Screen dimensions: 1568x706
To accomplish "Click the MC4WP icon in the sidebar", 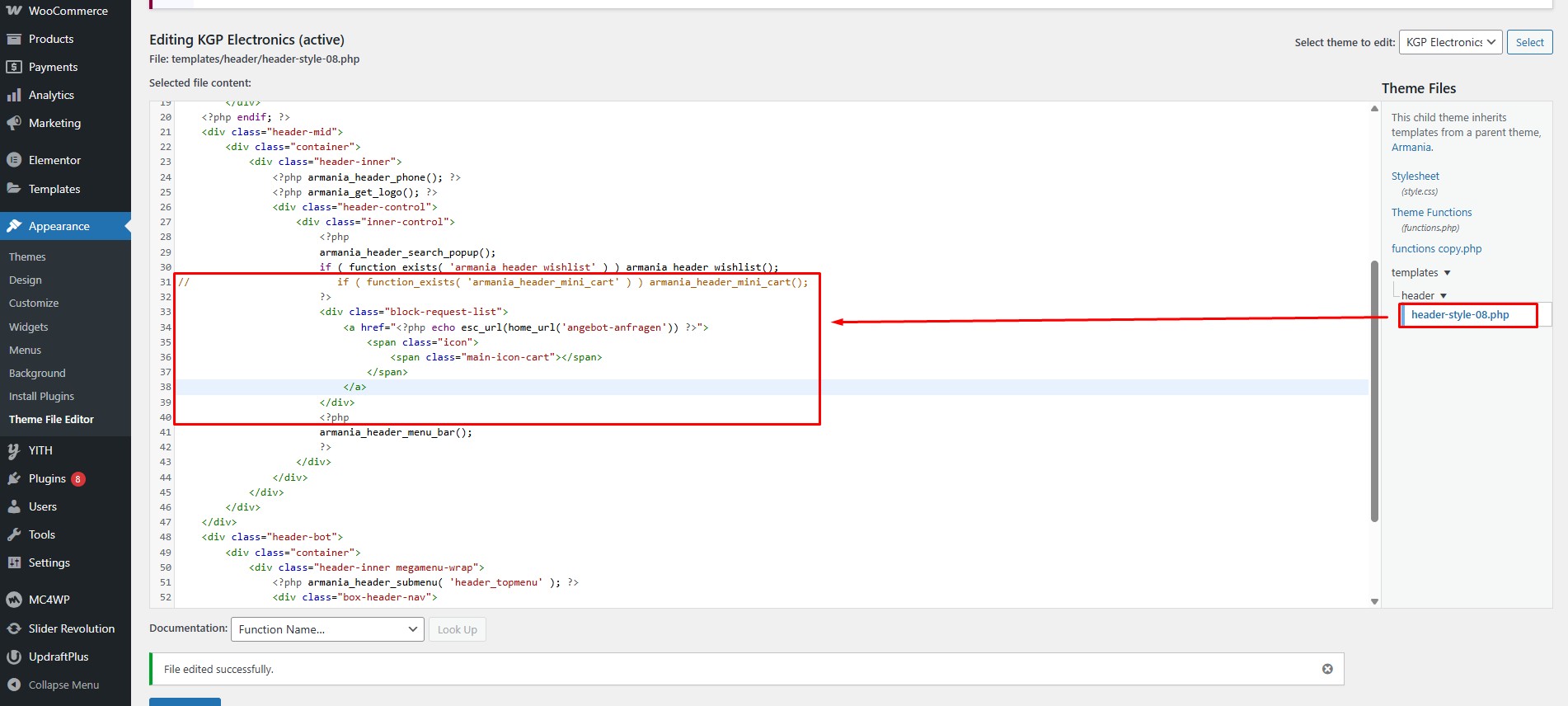I will pos(14,600).
